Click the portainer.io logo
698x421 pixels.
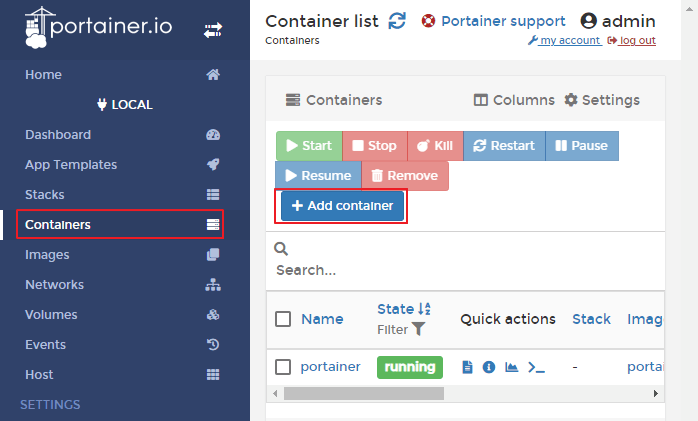tap(98, 27)
